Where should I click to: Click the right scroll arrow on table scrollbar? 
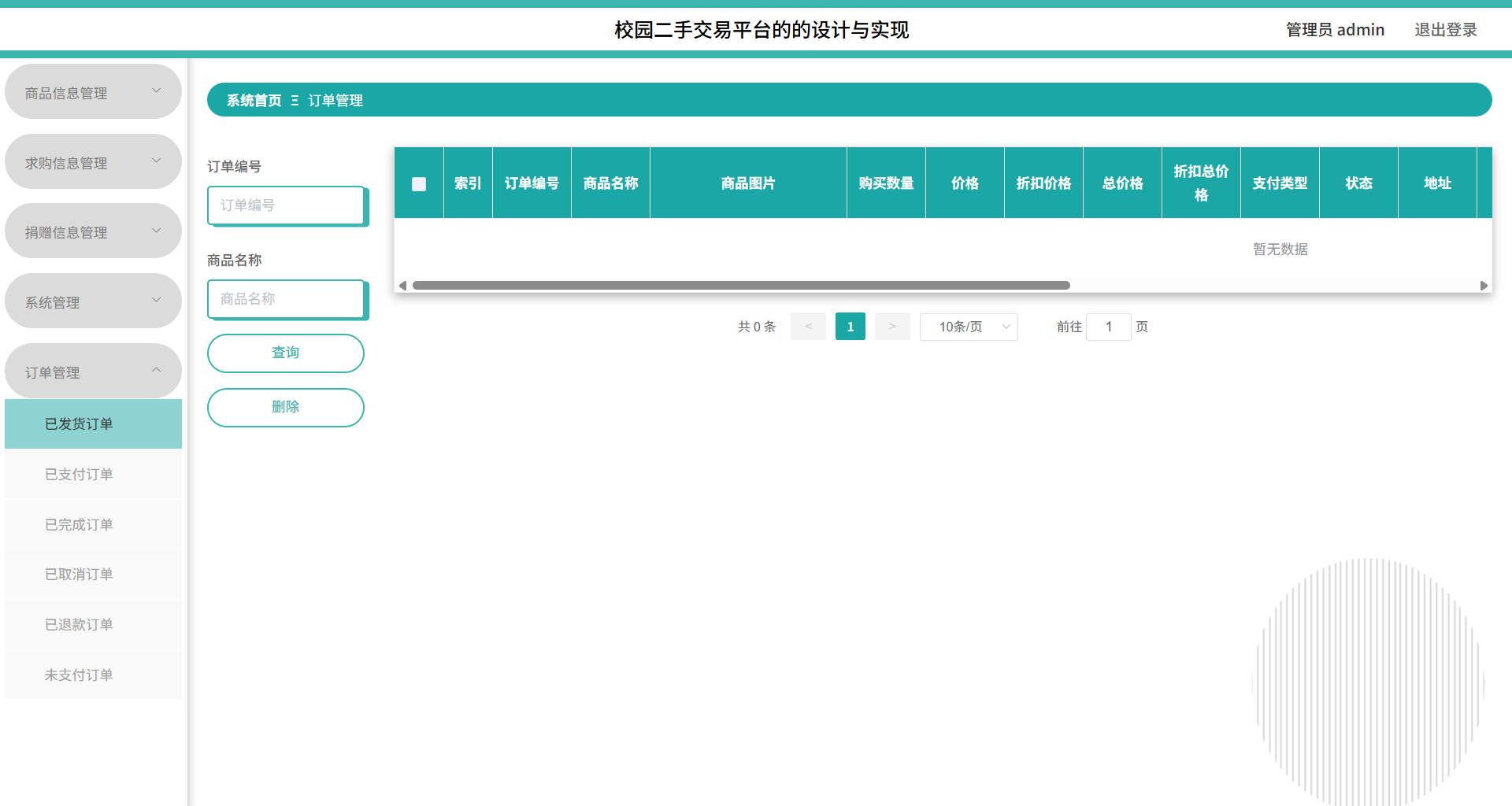1484,285
